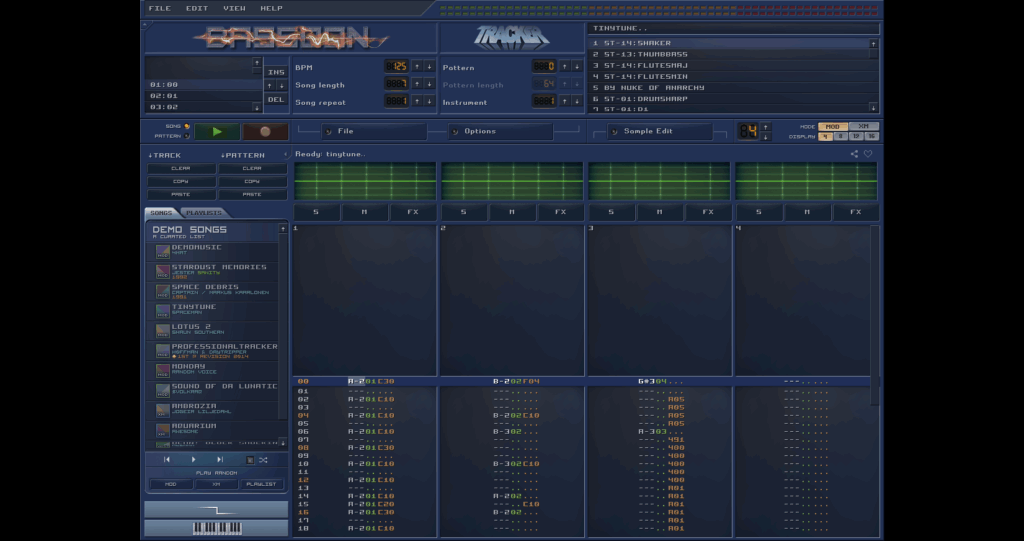
Task: Switch mode to XM
Action: pyautogui.click(x=863, y=127)
